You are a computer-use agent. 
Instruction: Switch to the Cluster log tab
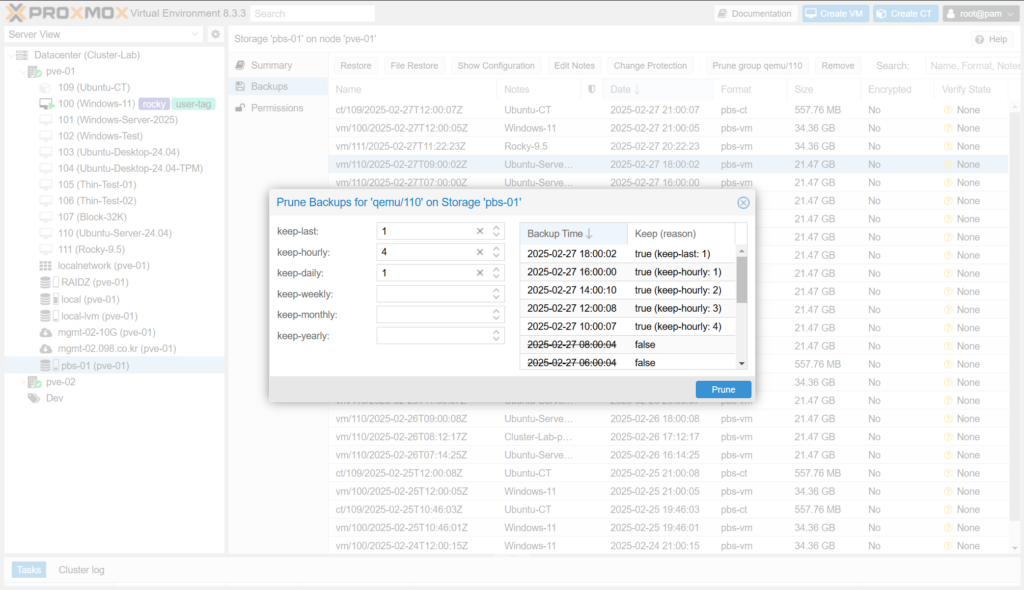pos(81,570)
